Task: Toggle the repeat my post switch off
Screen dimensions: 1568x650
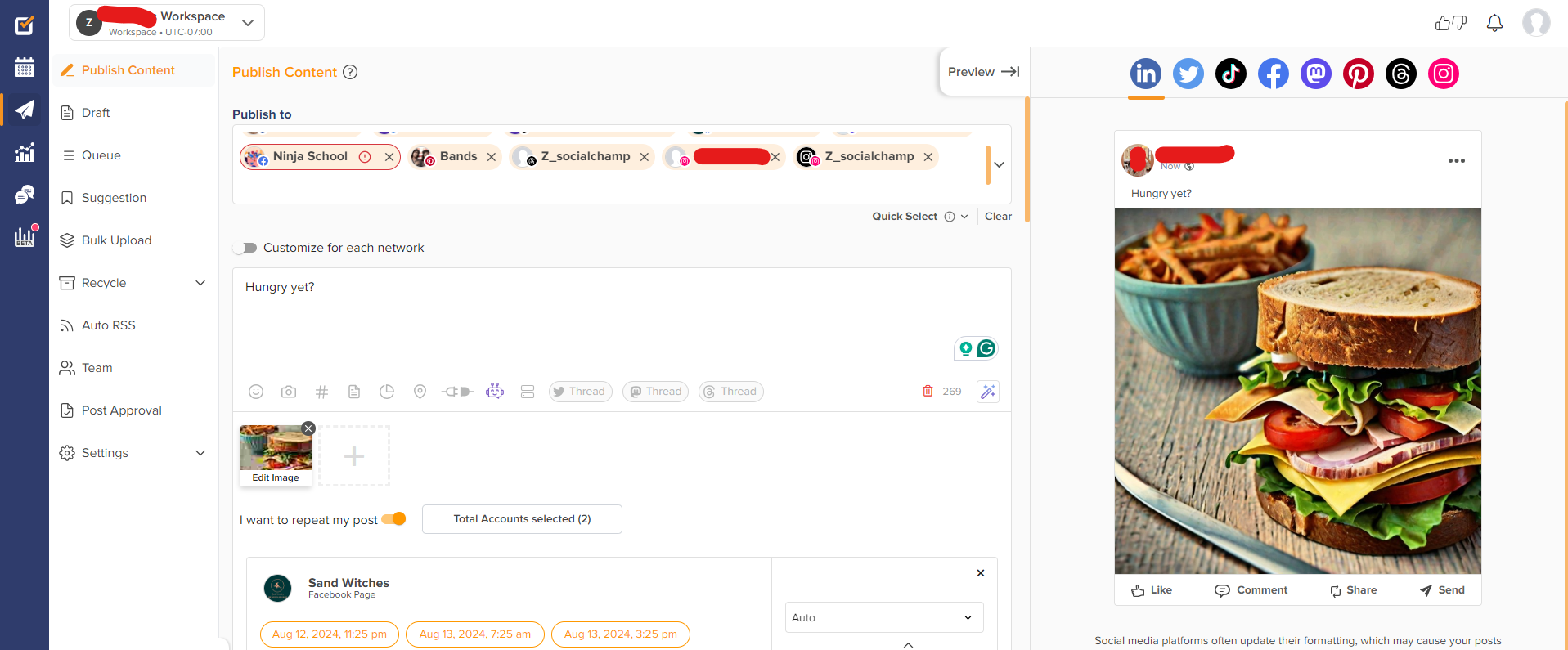Action: pyautogui.click(x=393, y=519)
